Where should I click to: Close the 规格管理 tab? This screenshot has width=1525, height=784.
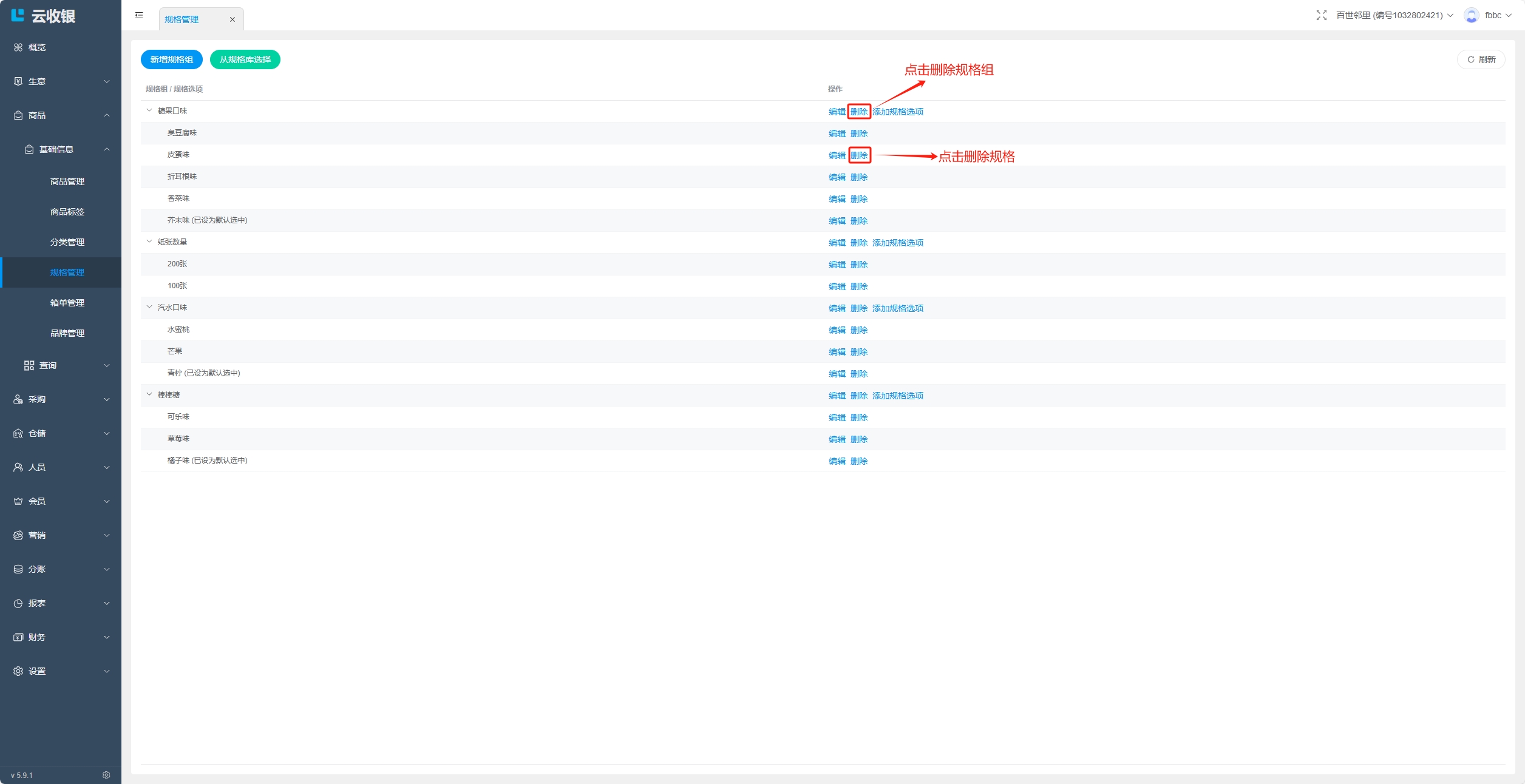point(233,19)
